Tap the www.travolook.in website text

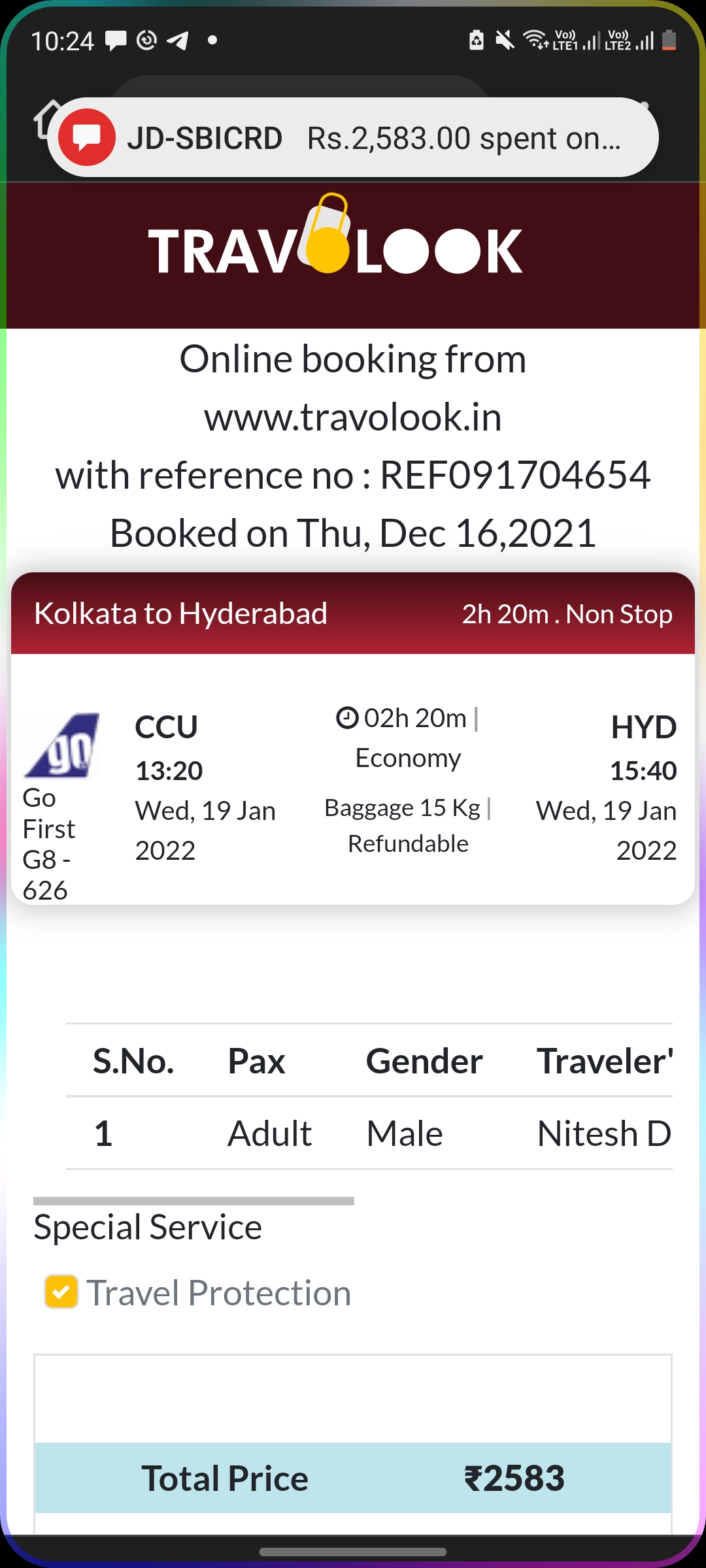pos(353,417)
